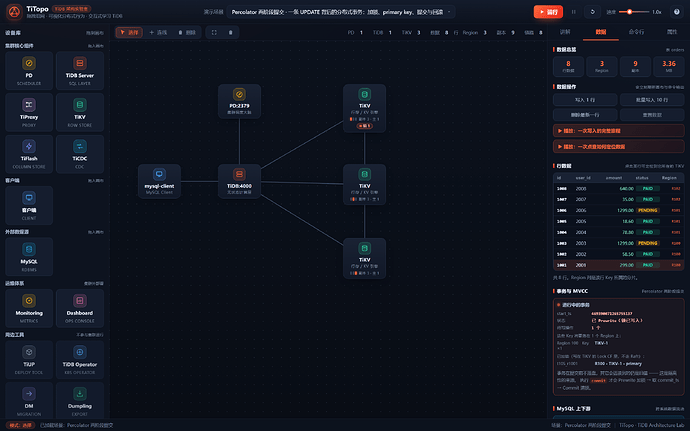The height and width of the screenshot is (431, 690).
Task: Click the fit-to-screen canvas icon
Action: tap(214, 32)
